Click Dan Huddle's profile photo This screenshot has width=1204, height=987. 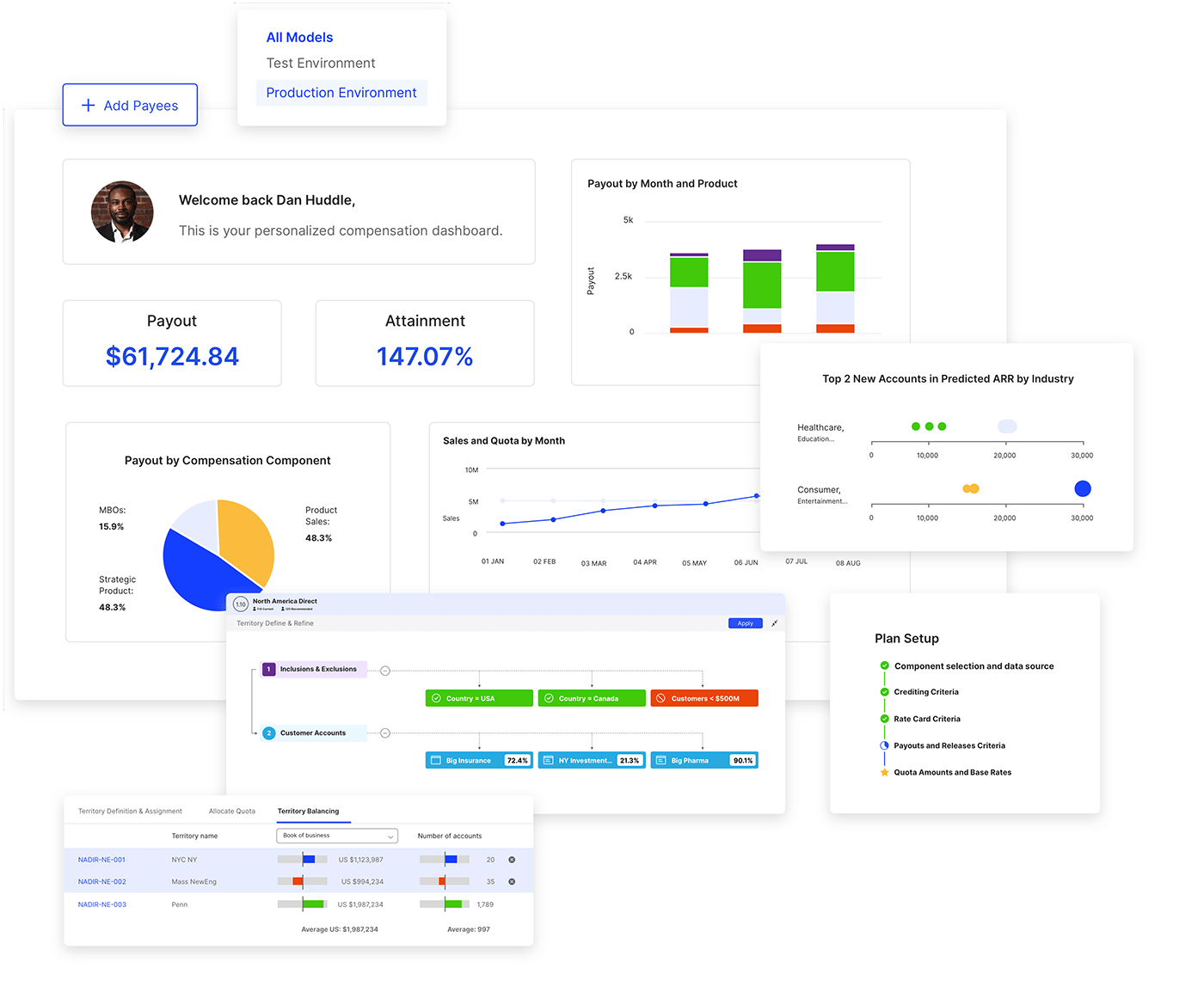tap(122, 211)
